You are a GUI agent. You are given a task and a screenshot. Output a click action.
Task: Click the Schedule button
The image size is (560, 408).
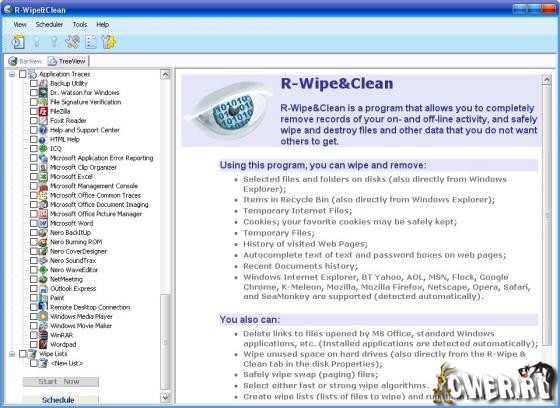(60, 400)
